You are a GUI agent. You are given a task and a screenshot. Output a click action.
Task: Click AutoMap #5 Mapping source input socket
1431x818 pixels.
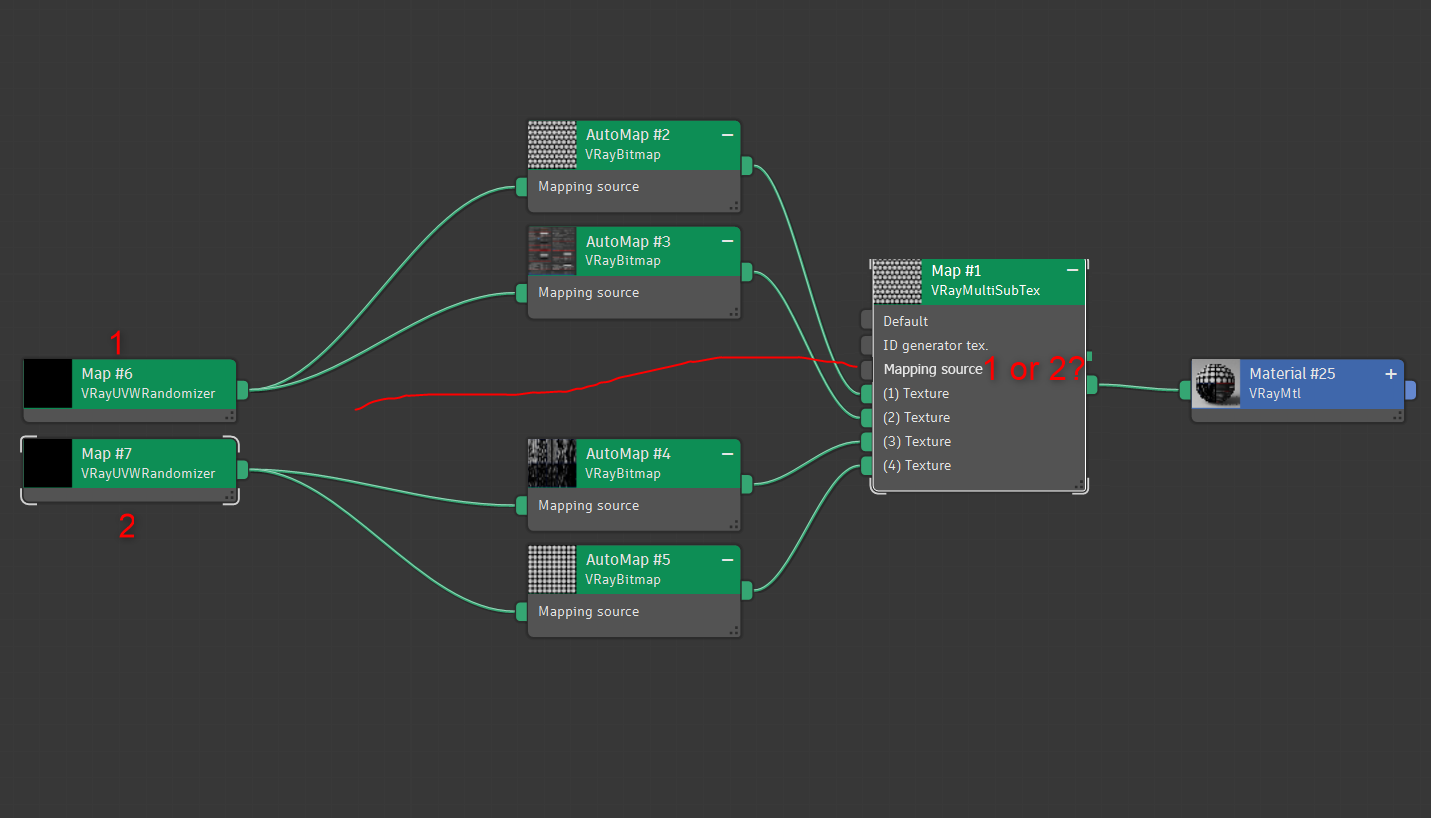pos(521,612)
